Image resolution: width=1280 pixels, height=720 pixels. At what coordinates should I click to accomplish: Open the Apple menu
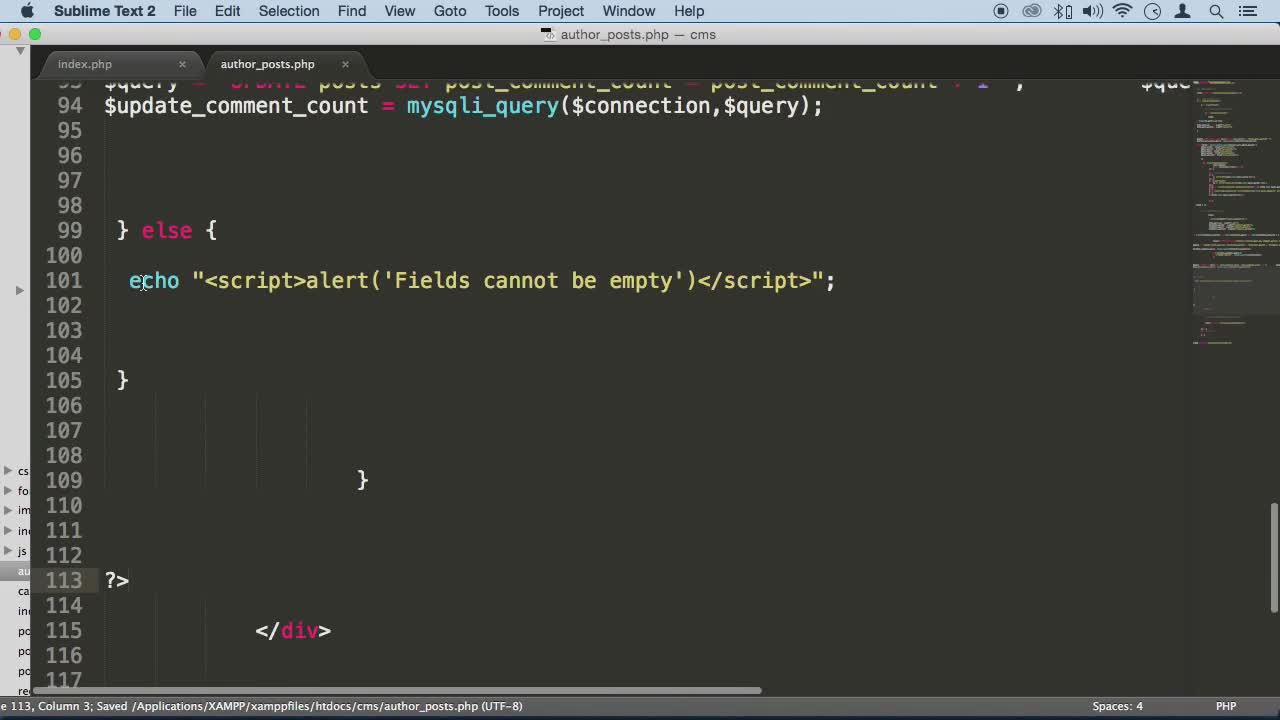click(x=27, y=11)
